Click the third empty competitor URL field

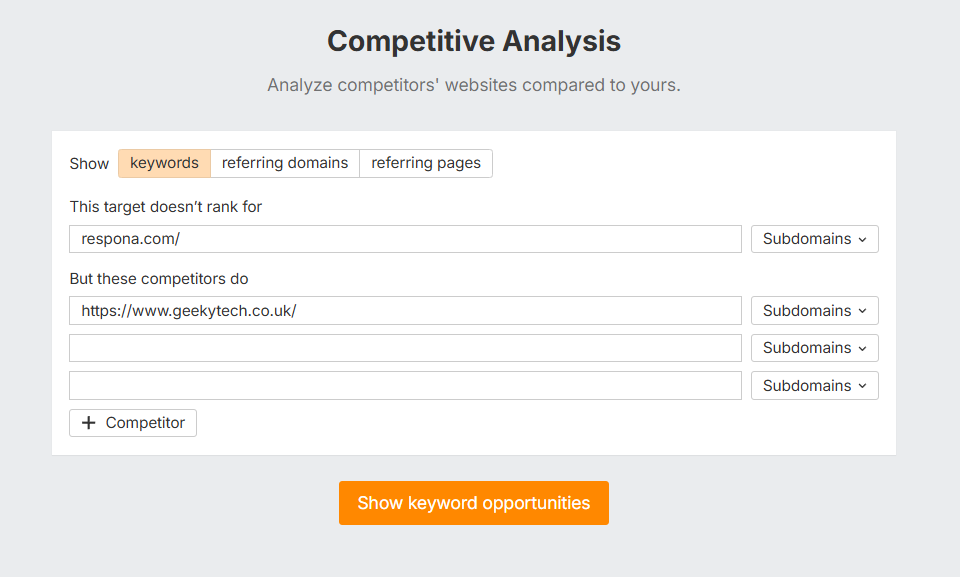(x=404, y=385)
